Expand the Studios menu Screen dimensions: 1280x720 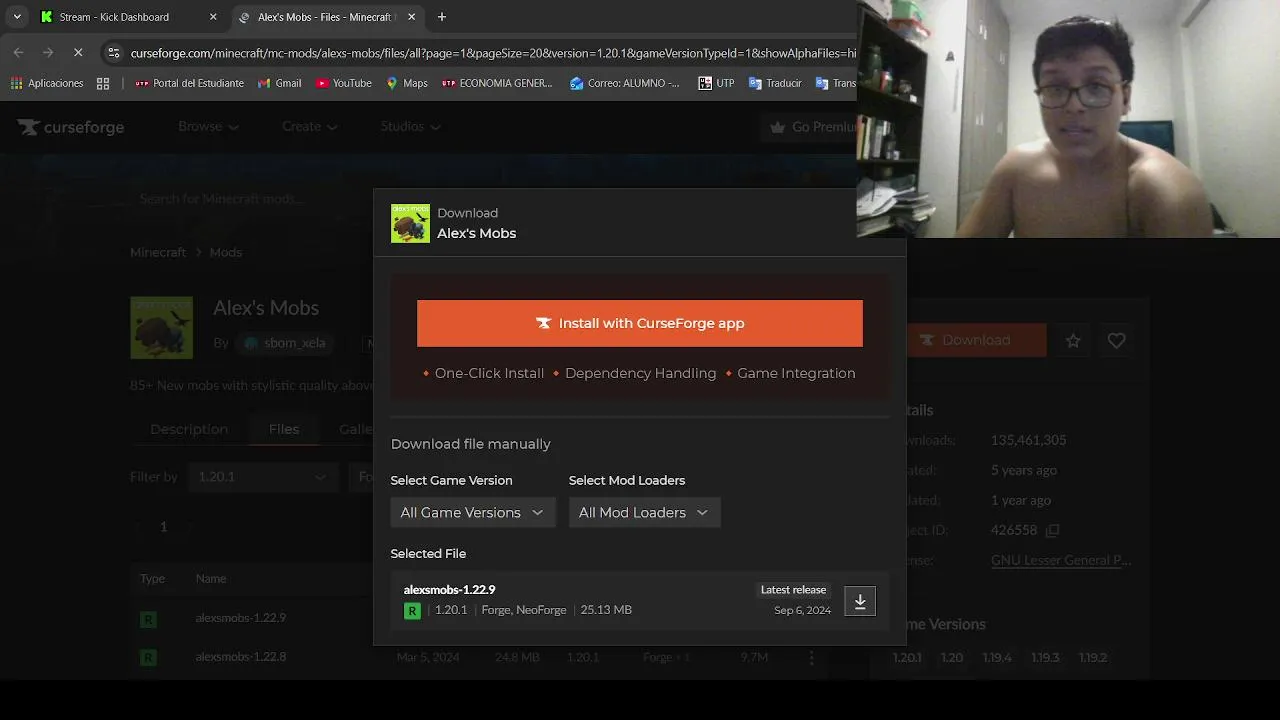point(410,126)
